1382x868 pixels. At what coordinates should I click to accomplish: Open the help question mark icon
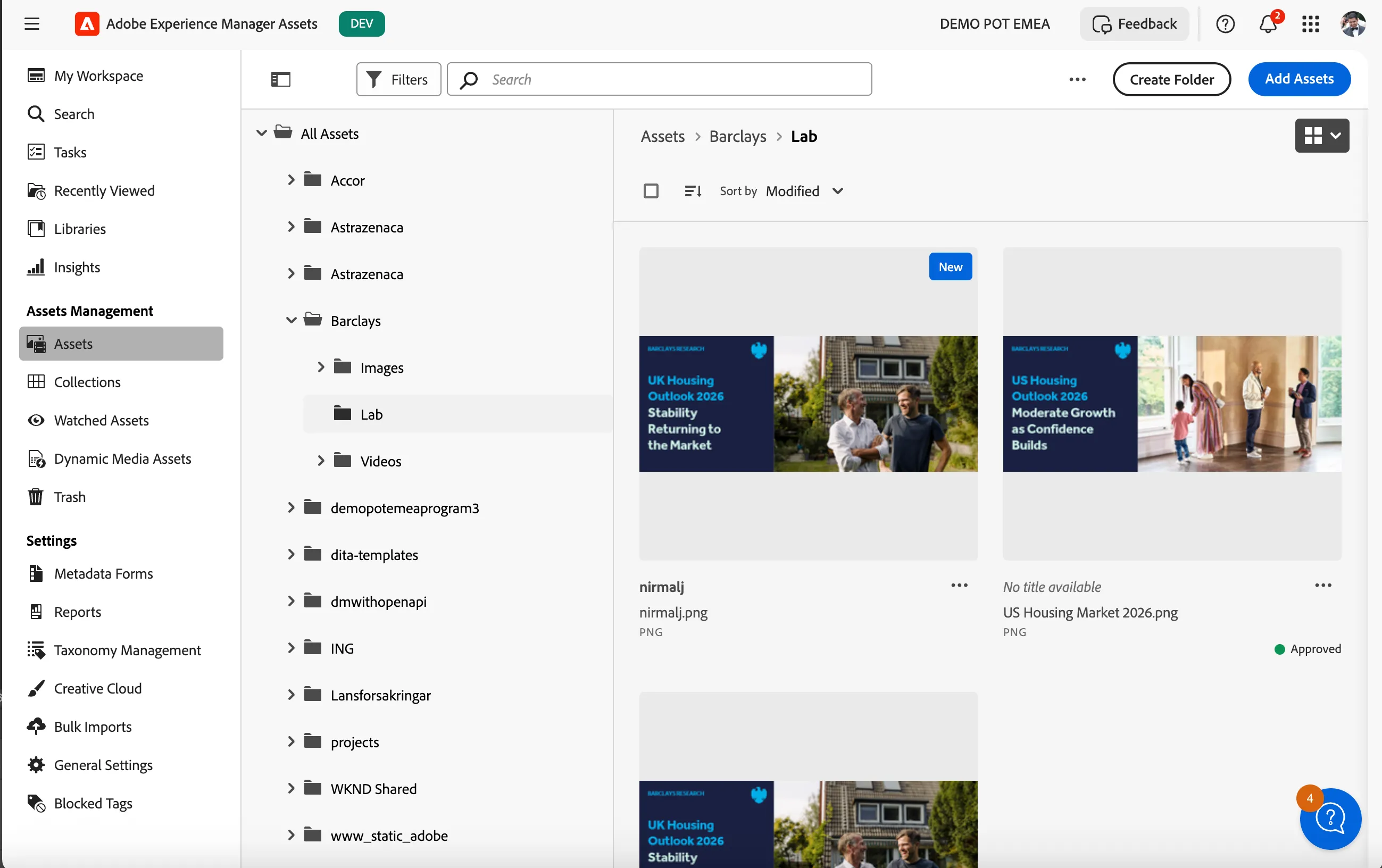click(x=1225, y=23)
